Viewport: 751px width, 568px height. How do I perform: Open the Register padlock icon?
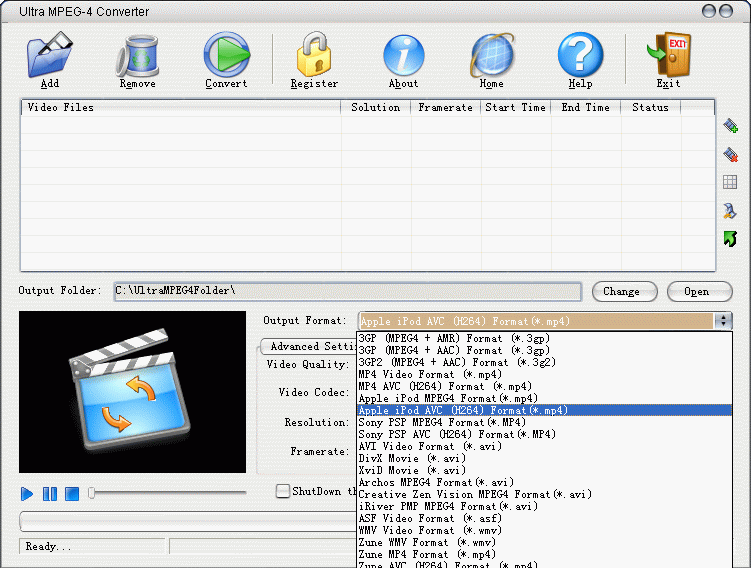[314, 54]
